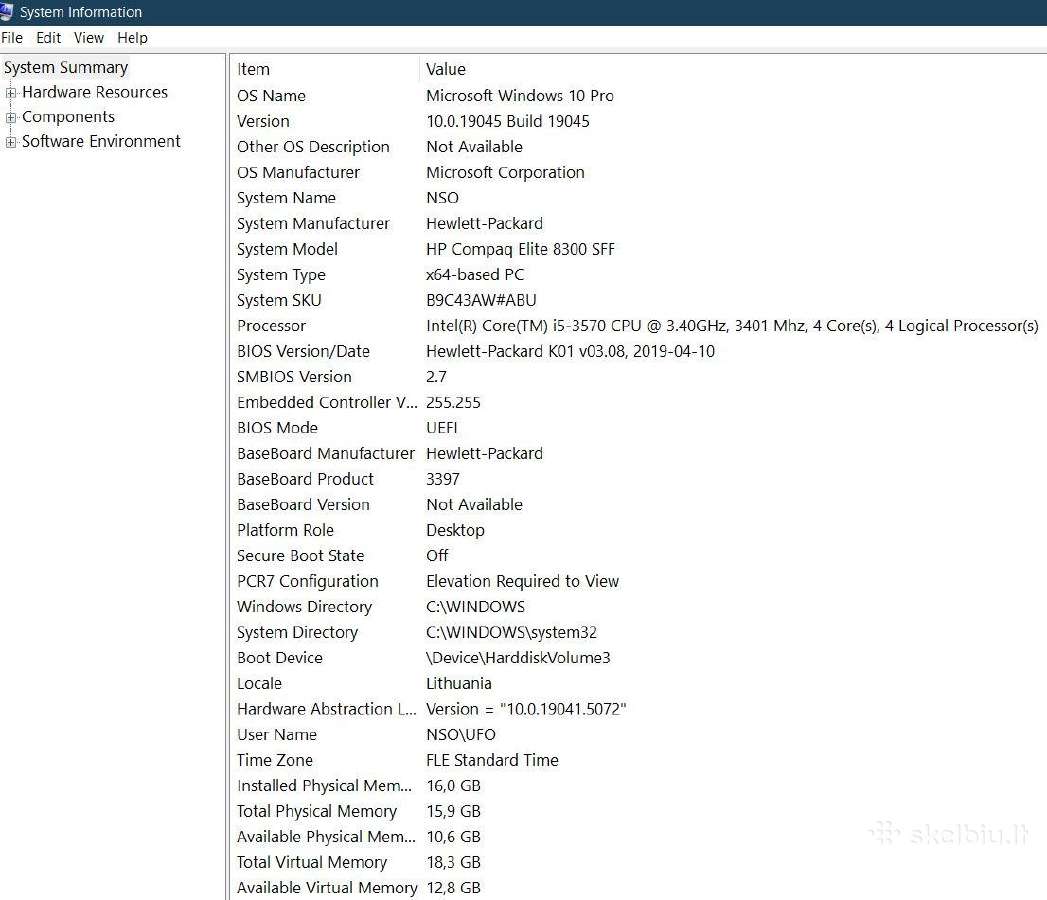Select BaseBoard Manufacturer row
1047x900 pixels.
(326, 453)
